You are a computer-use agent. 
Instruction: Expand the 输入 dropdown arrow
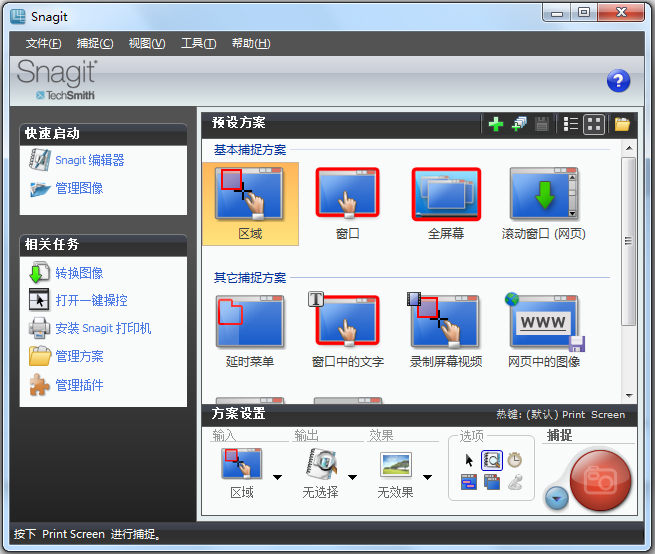point(277,477)
